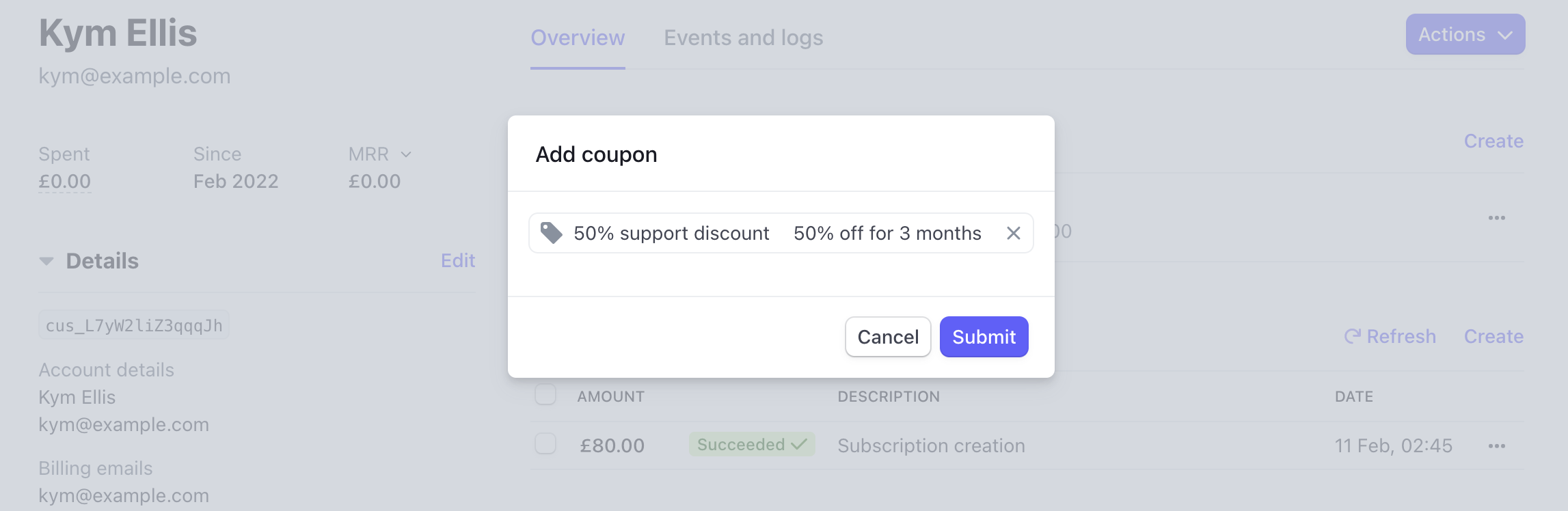Check the £80.00 payment row checkbox
1568x511 pixels.
(545, 444)
